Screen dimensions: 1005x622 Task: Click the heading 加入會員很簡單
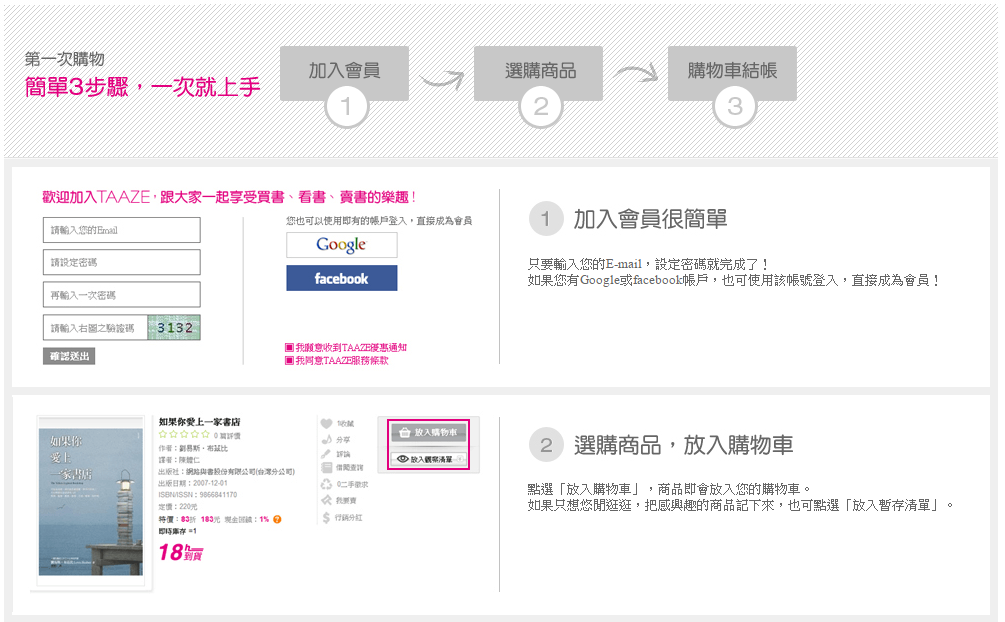coord(650,219)
